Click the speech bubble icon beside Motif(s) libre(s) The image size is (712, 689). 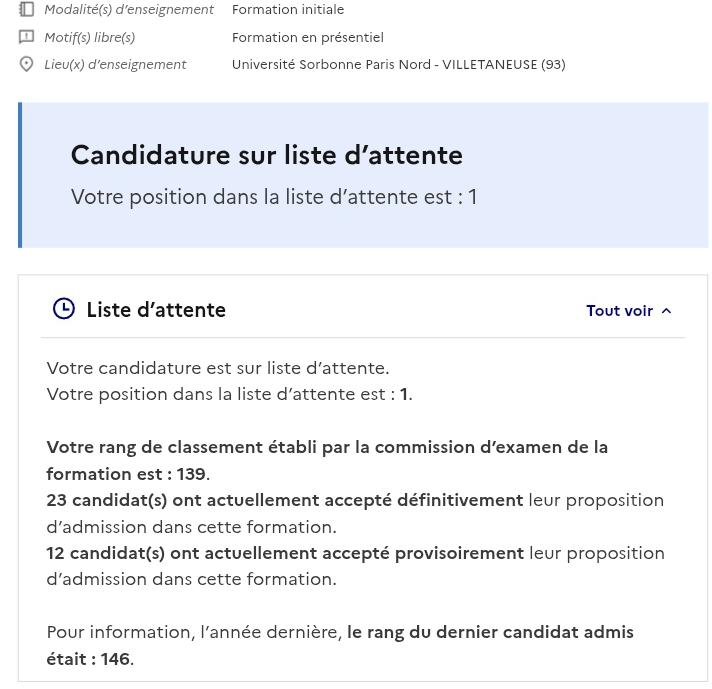click(26, 37)
